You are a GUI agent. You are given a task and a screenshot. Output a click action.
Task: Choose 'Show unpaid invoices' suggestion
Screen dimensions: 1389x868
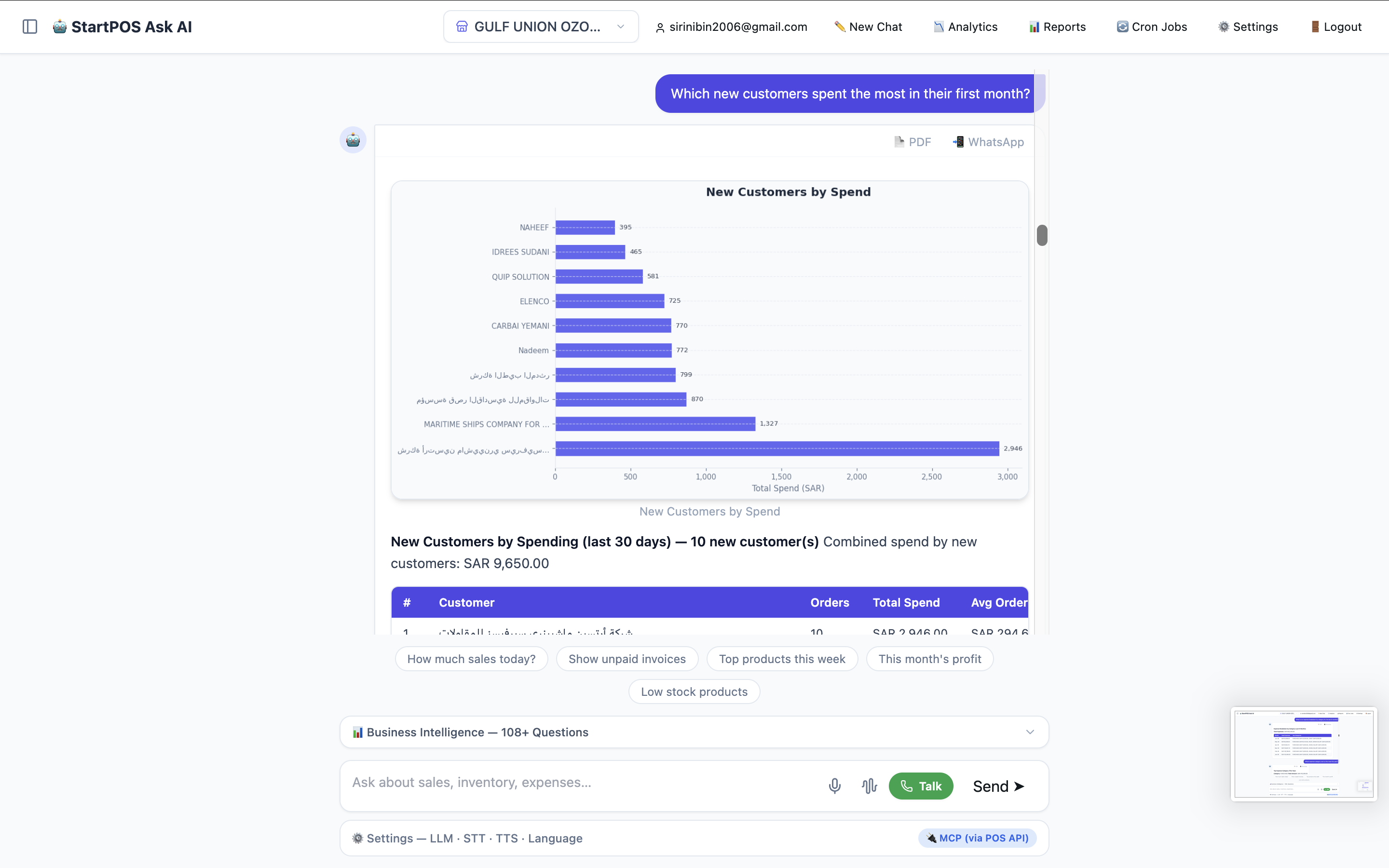(x=627, y=659)
